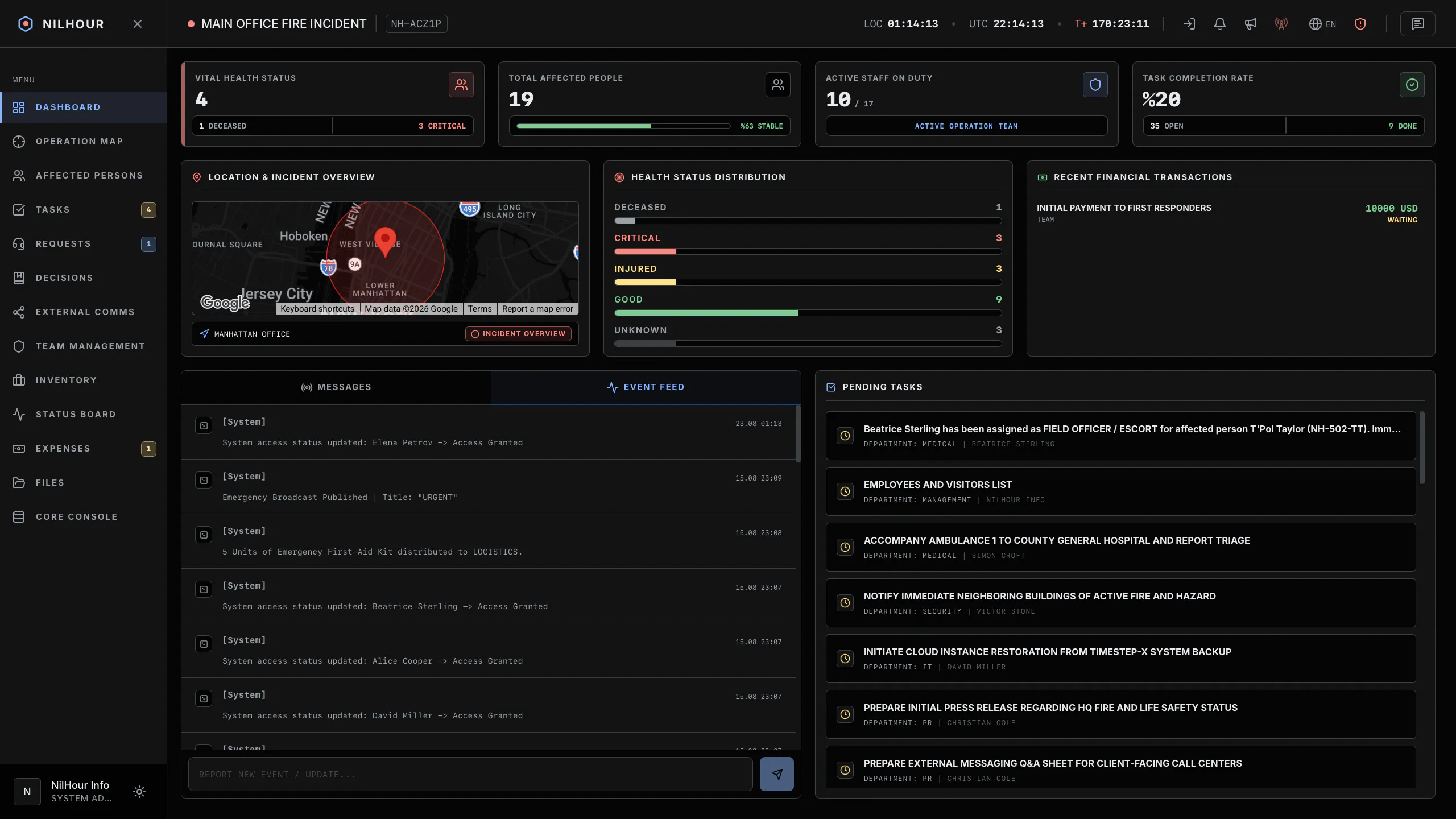This screenshot has width=1456, height=819.
Task: Open Requests in the sidebar
Action: point(84,244)
